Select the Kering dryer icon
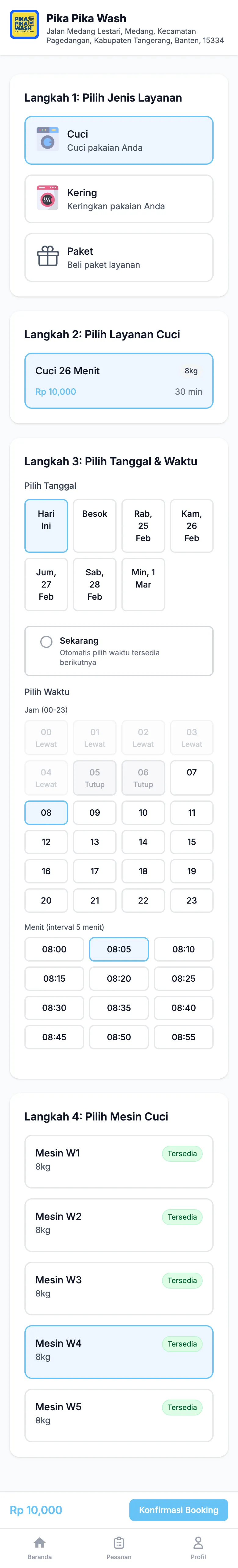The image size is (238, 1568). (48, 198)
